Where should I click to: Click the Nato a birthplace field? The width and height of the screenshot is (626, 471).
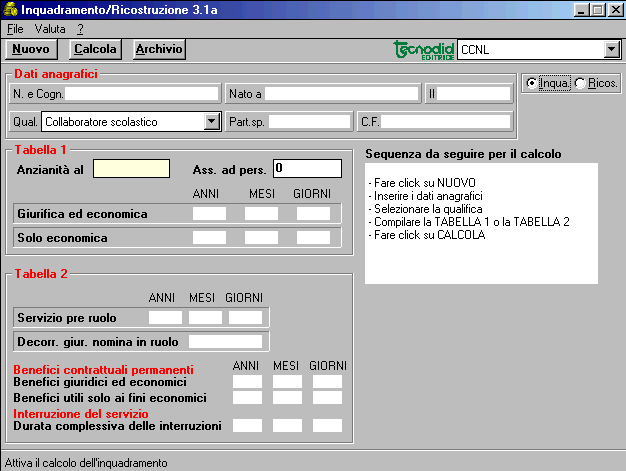point(341,94)
